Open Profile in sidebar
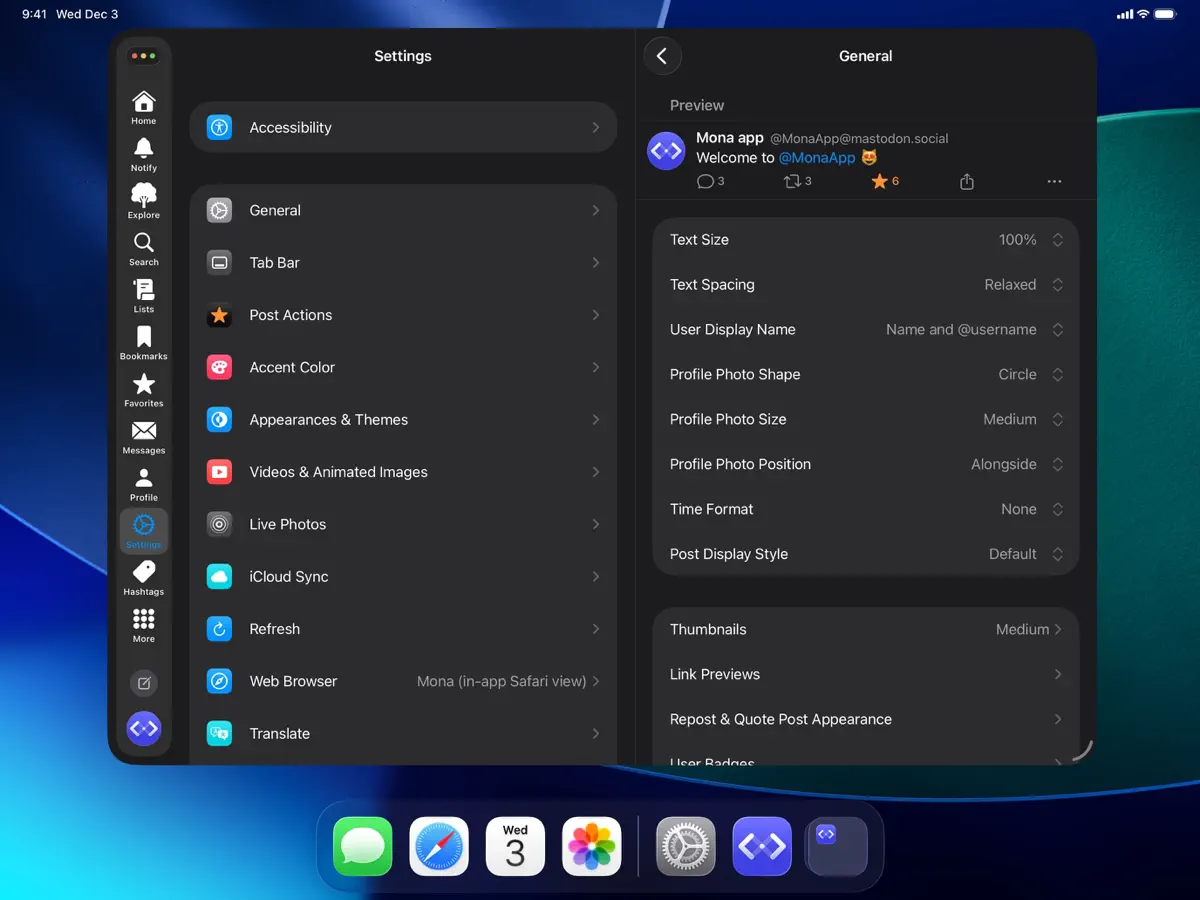The width and height of the screenshot is (1200, 900). pos(144,483)
